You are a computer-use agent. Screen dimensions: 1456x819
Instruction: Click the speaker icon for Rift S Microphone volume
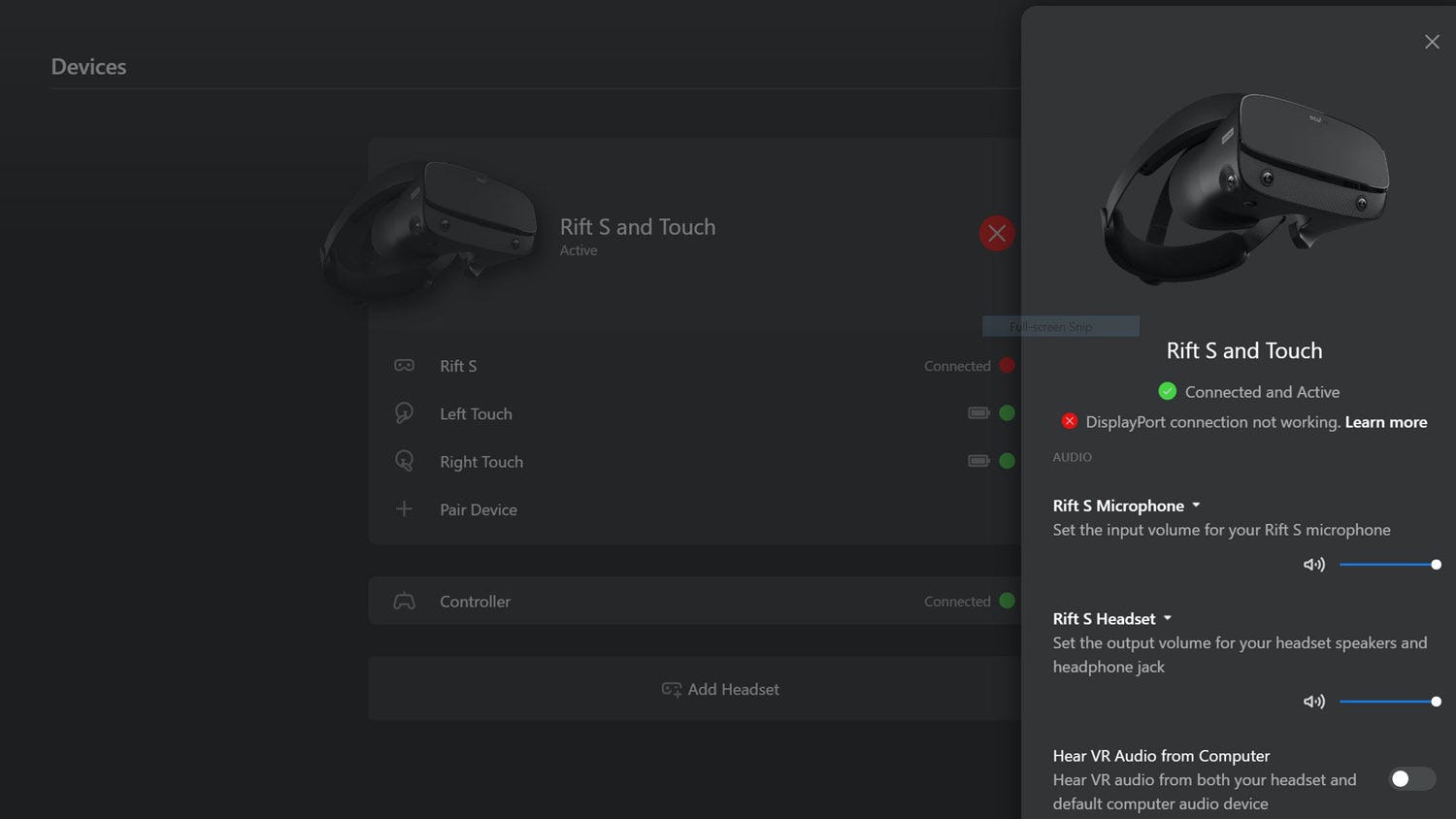coord(1314,565)
